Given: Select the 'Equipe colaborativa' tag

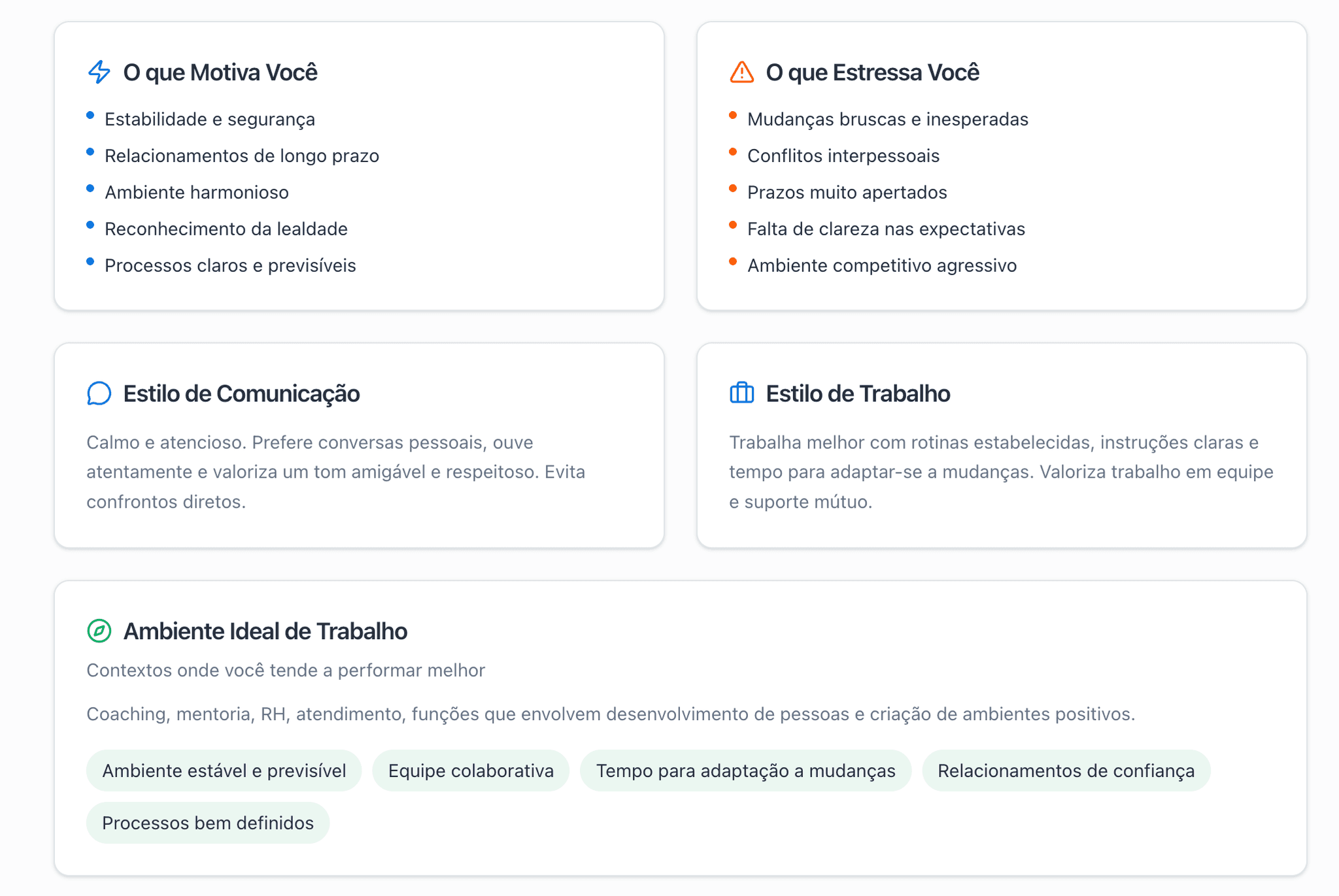Looking at the screenshot, I should coord(471,771).
